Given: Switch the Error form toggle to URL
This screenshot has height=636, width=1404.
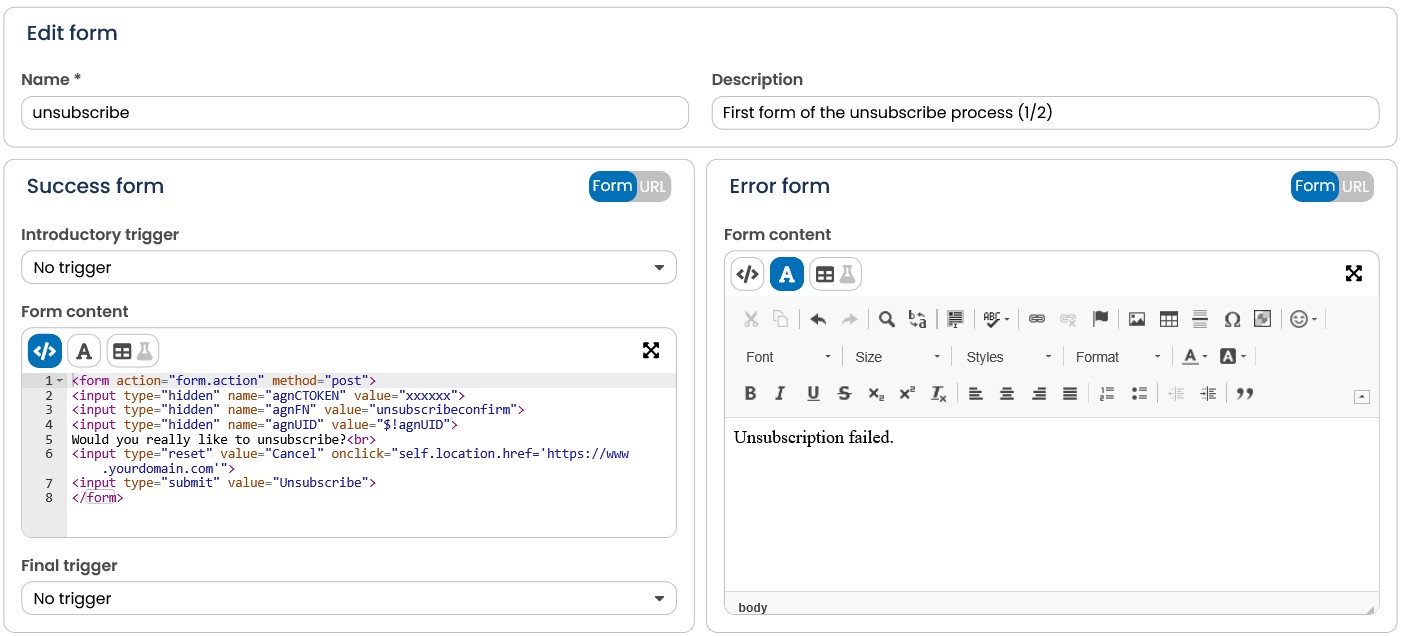Looking at the screenshot, I should tap(1355, 186).
